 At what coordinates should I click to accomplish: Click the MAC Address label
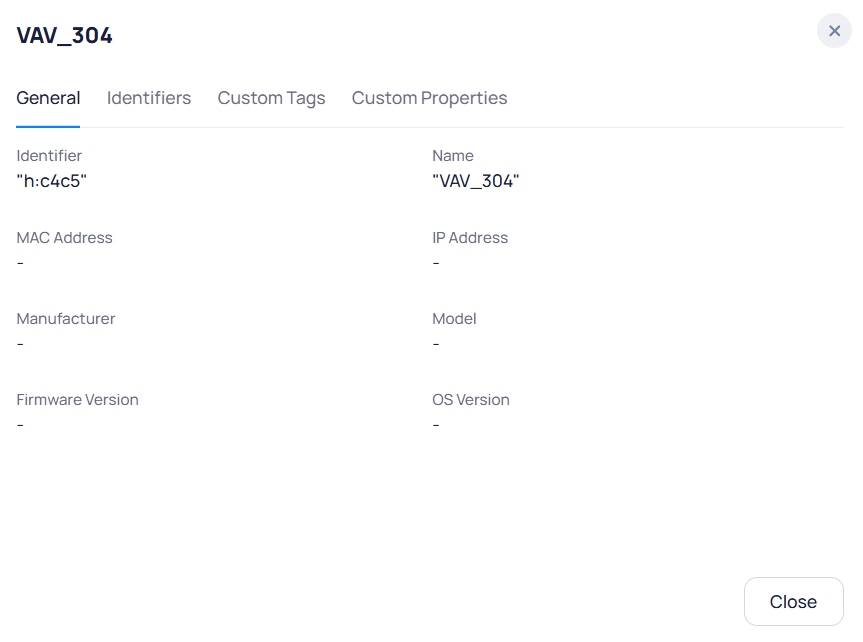tap(64, 238)
